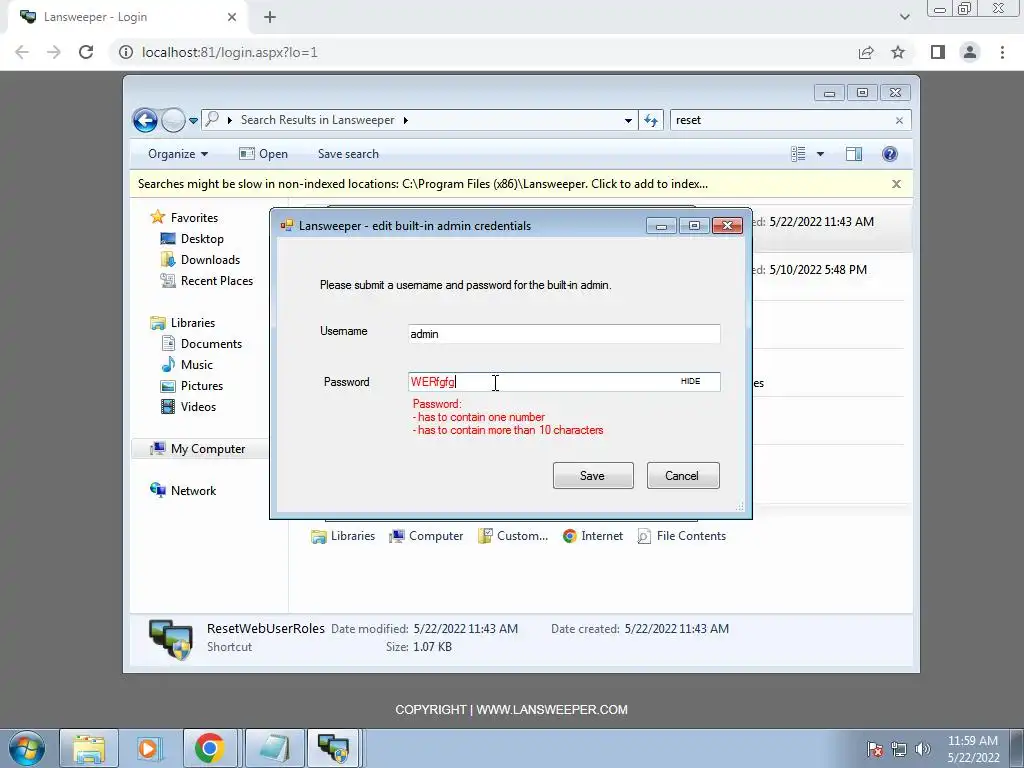
Task: Dismiss the yellow index information bar
Action: point(897,184)
